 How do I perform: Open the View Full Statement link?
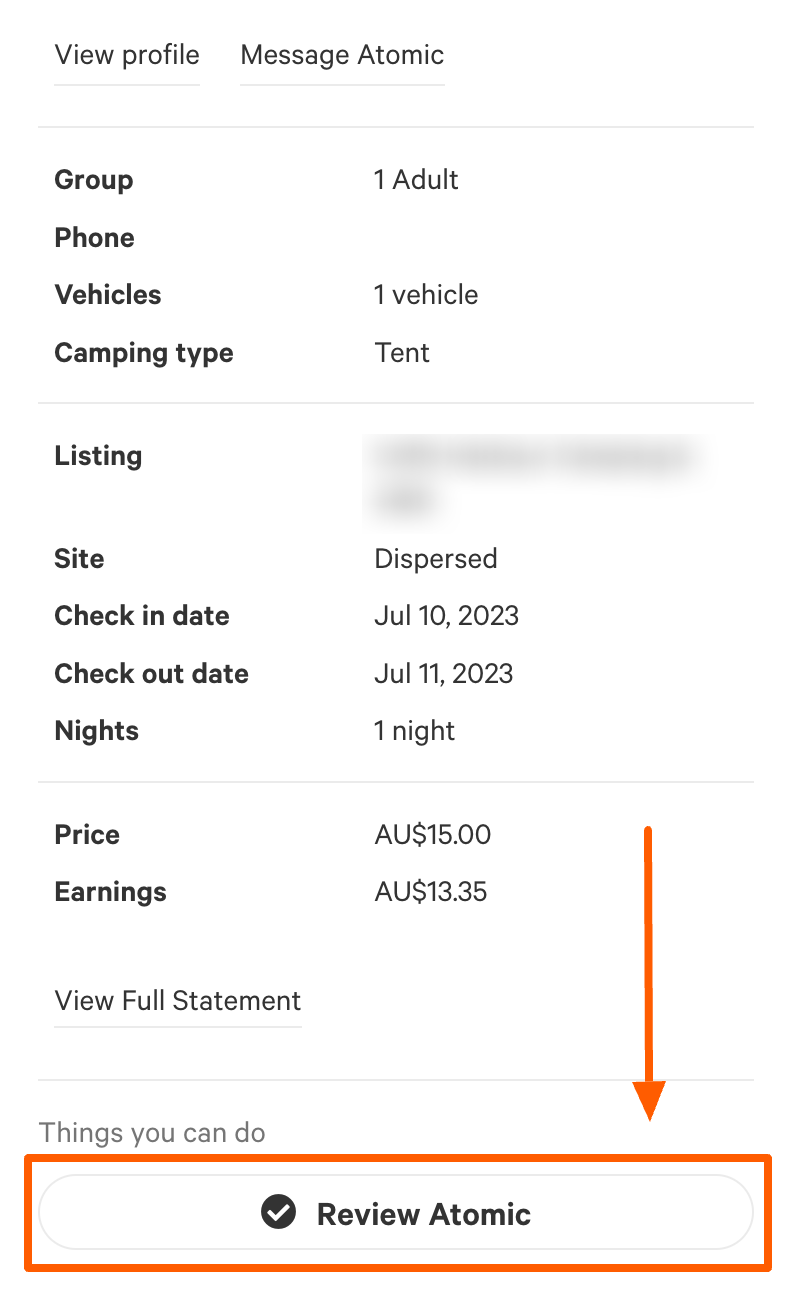point(178,1001)
